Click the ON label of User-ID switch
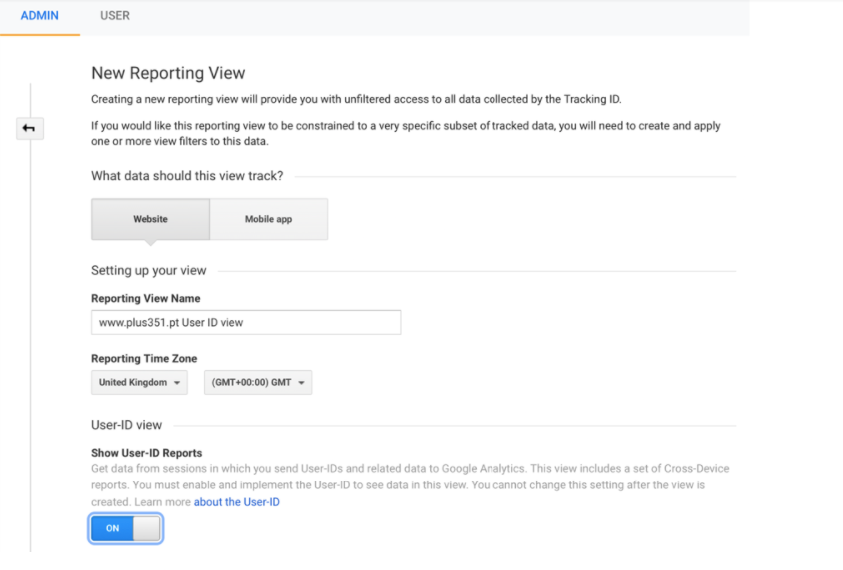 click(112, 528)
